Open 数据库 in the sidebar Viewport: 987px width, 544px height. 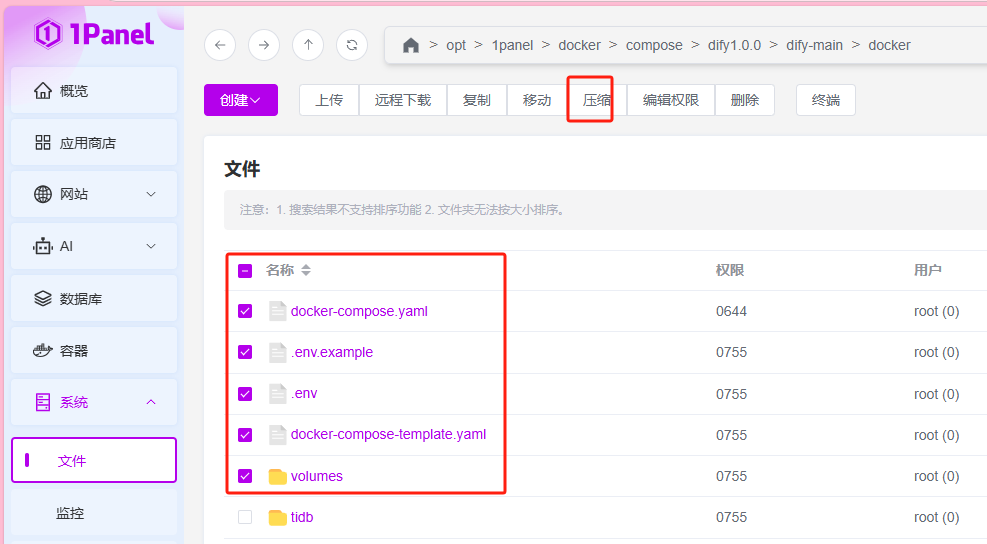94,298
